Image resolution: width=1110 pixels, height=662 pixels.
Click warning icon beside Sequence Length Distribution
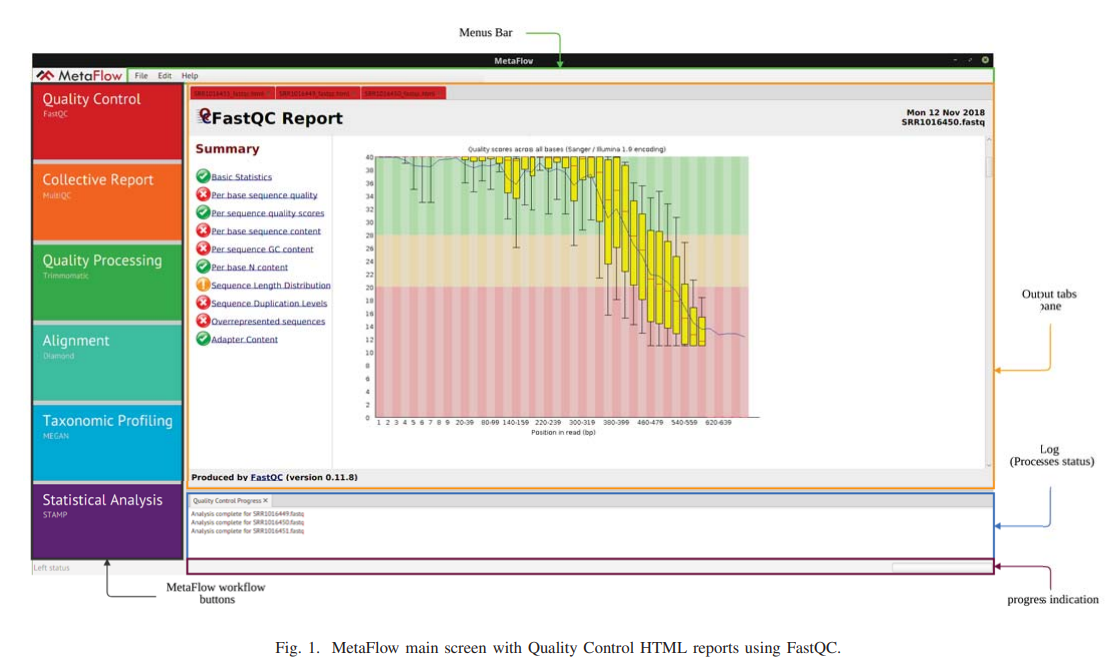coord(203,285)
